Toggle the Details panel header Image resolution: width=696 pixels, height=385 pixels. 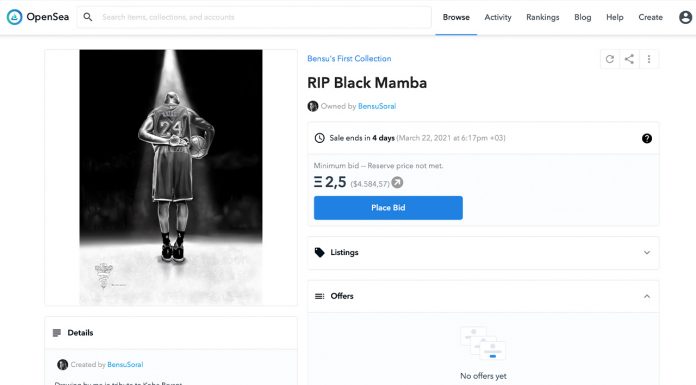pos(171,333)
